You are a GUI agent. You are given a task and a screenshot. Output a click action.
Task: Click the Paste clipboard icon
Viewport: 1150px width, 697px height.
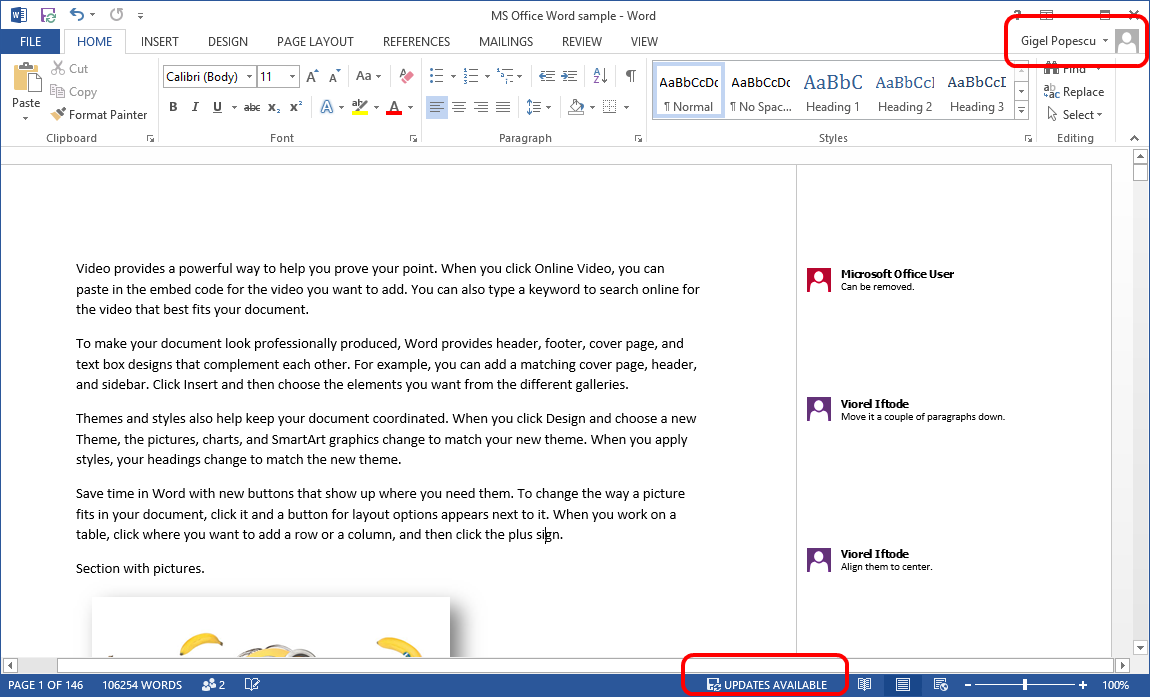(26, 77)
